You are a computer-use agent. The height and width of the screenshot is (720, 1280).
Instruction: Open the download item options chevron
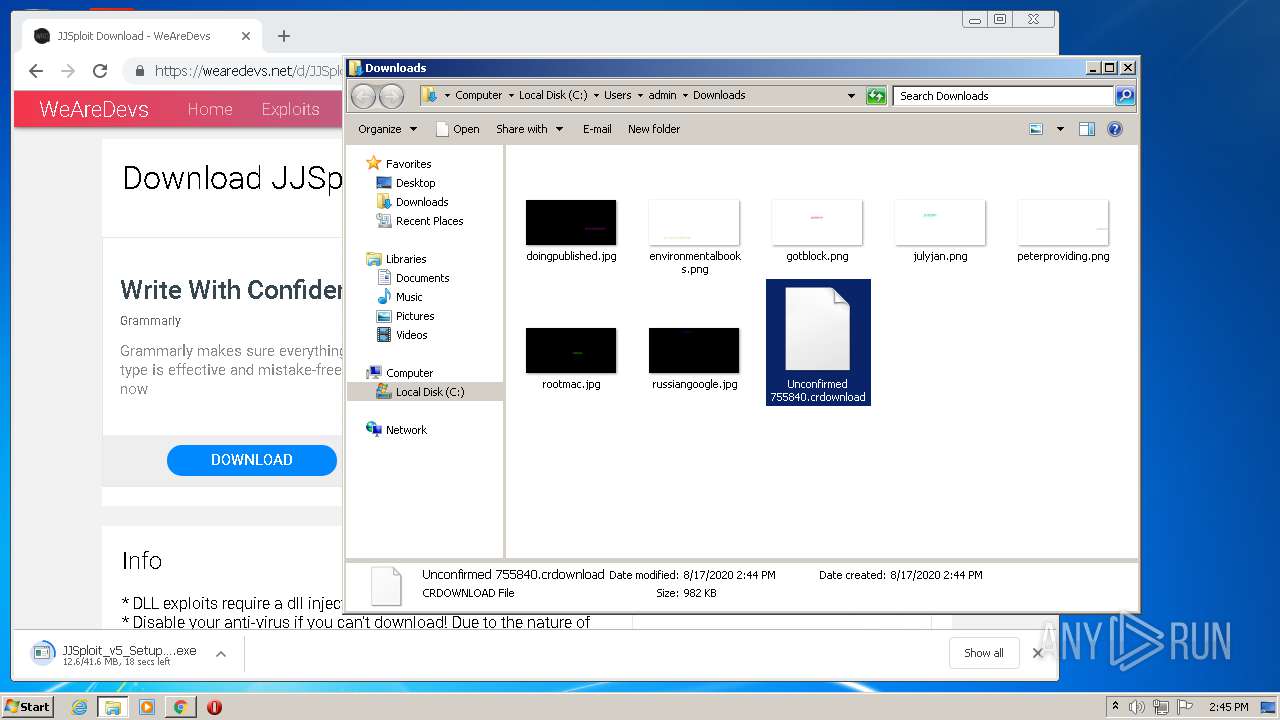tap(221, 654)
